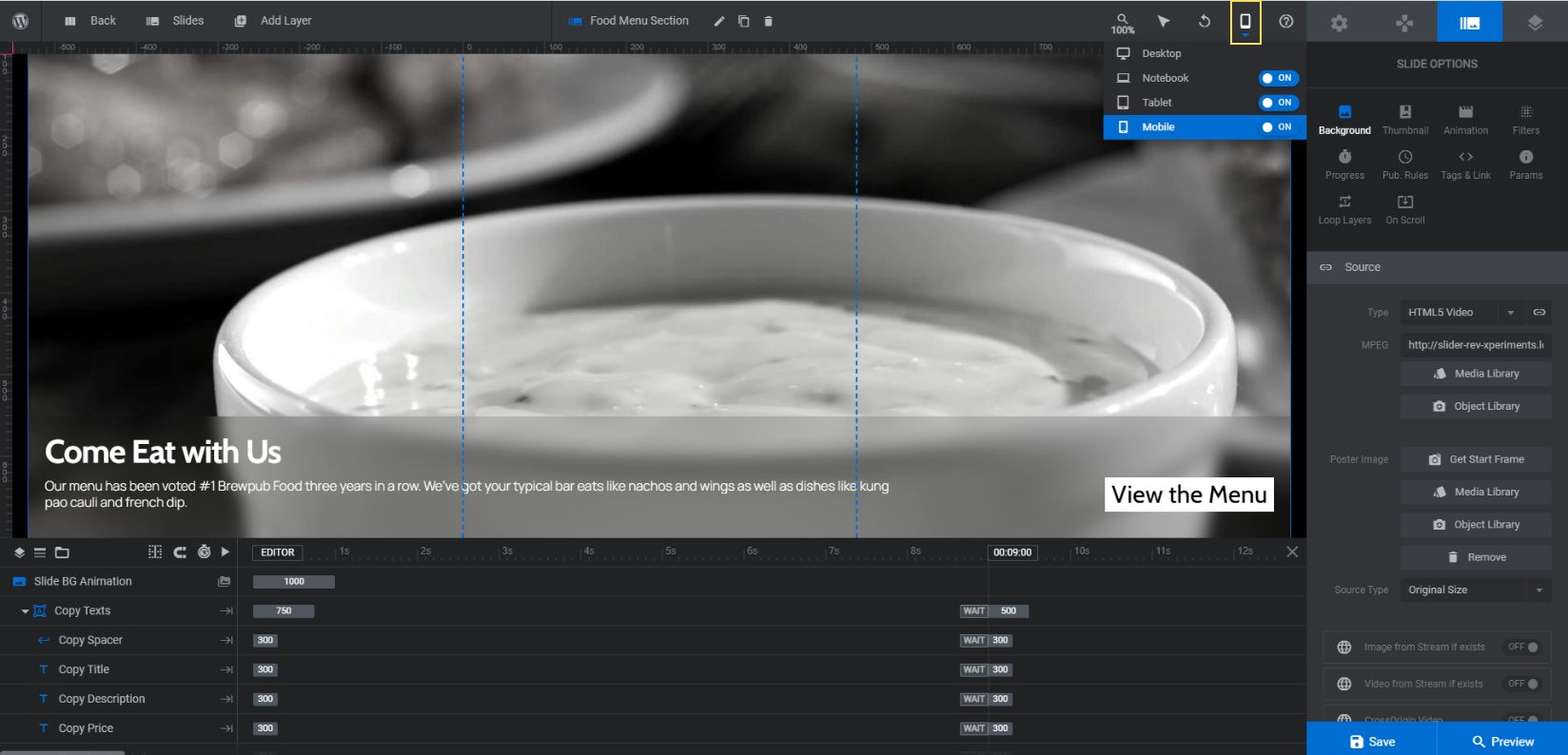The image size is (1568, 755).
Task: Select the Tags & Link option
Action: (1466, 165)
